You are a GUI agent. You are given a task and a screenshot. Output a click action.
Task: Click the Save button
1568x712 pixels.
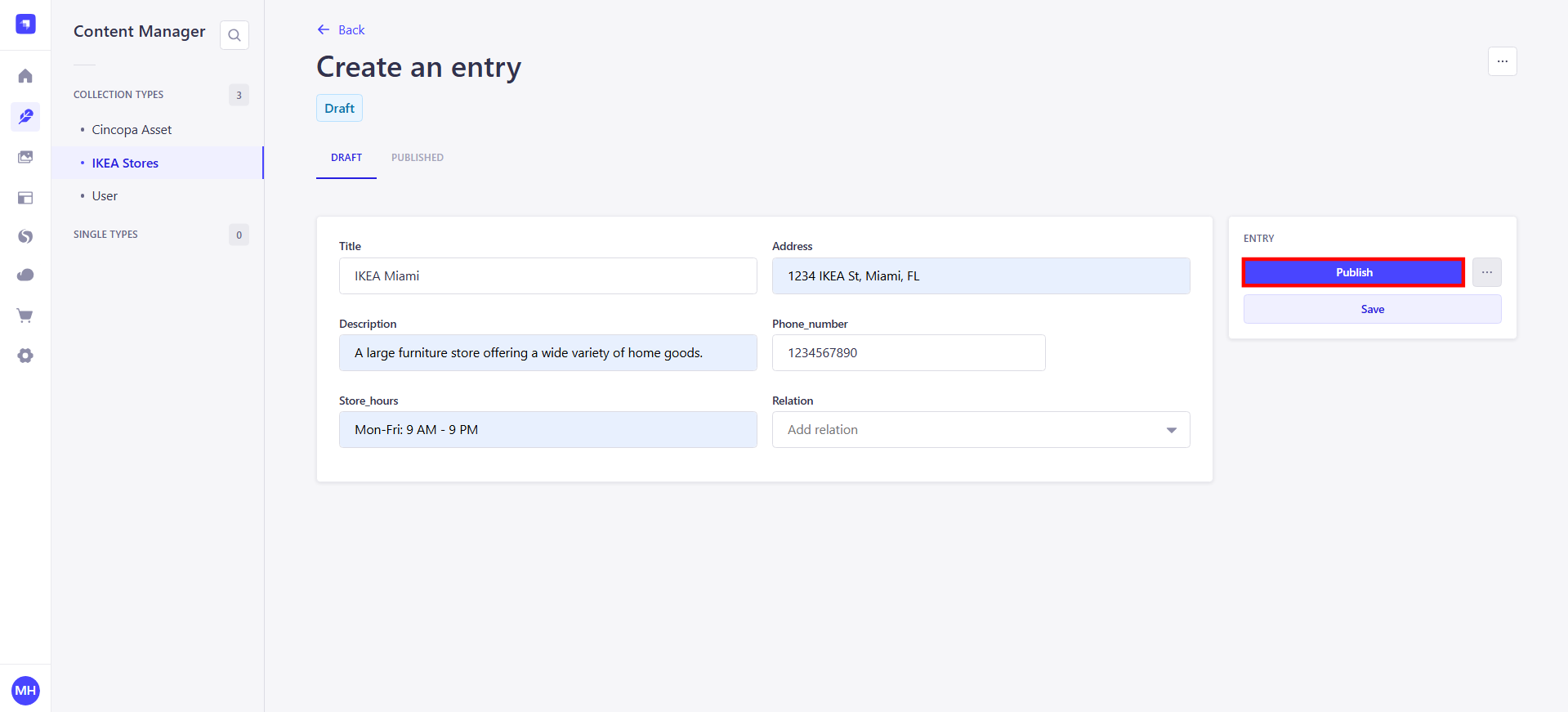click(x=1373, y=309)
